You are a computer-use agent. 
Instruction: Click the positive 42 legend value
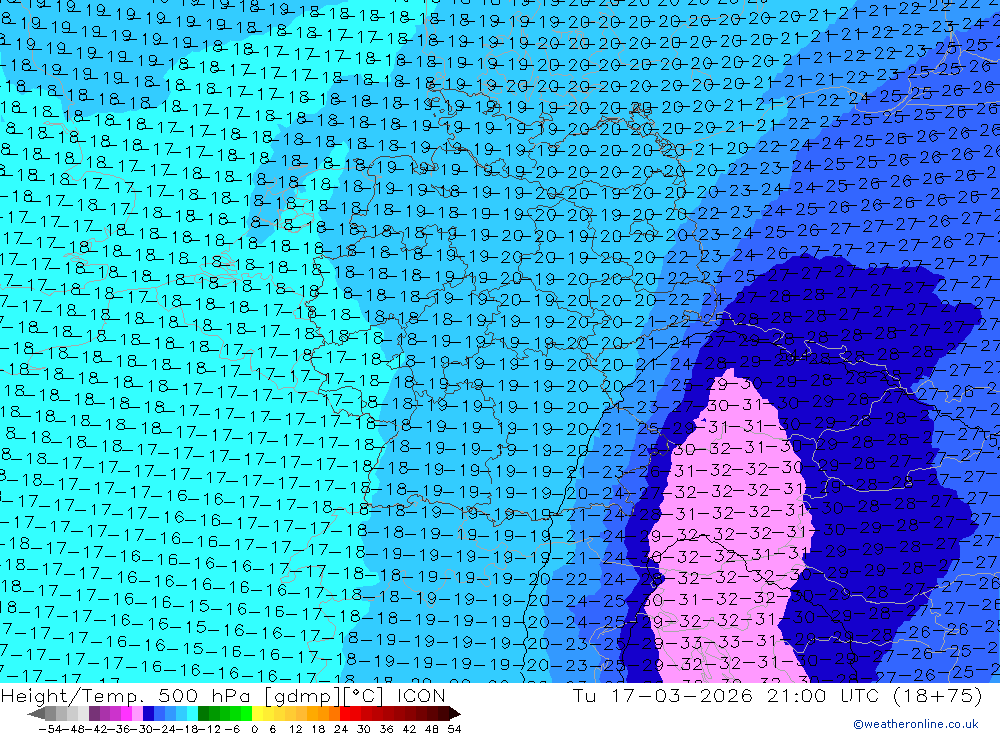pos(409,729)
